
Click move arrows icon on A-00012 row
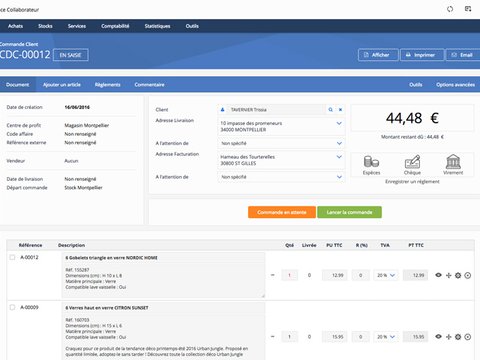click(x=449, y=275)
